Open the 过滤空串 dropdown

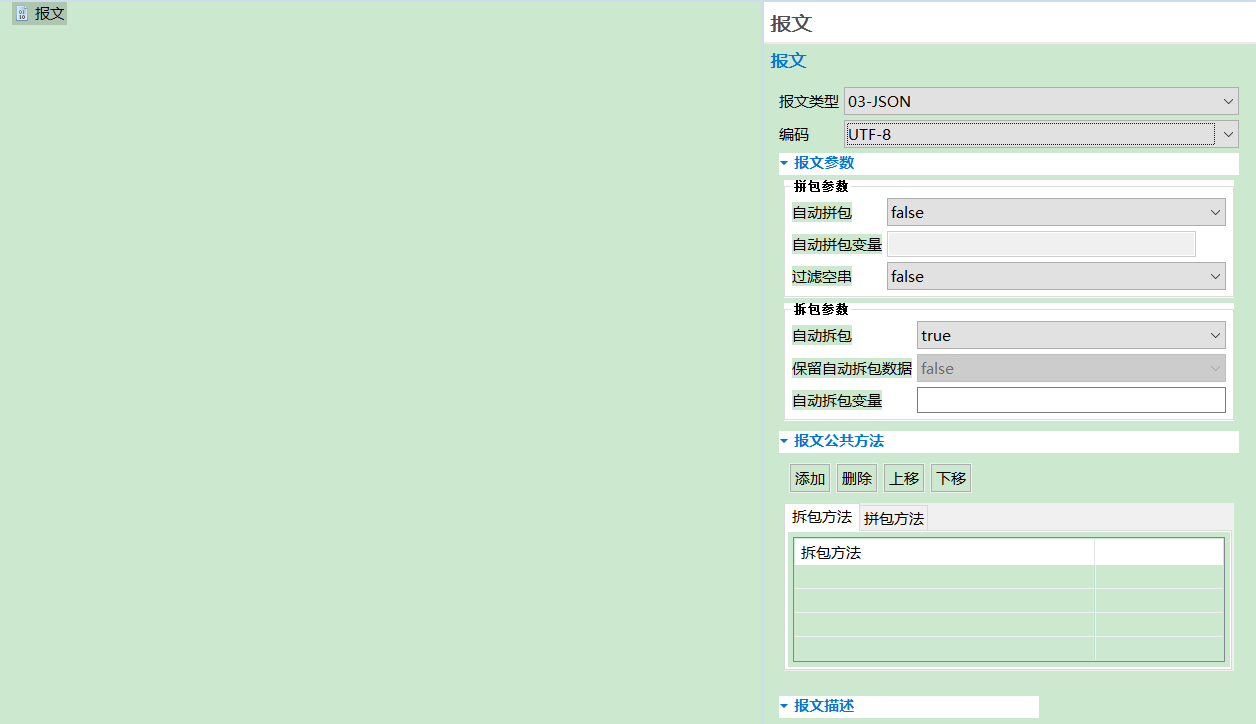1214,276
